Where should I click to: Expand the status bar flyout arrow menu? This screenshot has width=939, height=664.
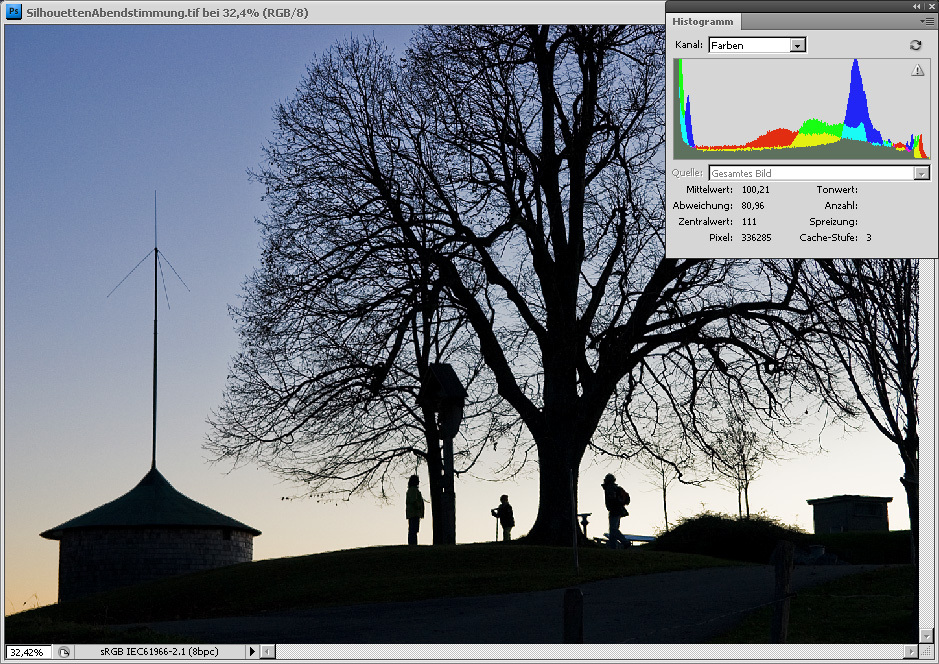tap(252, 652)
